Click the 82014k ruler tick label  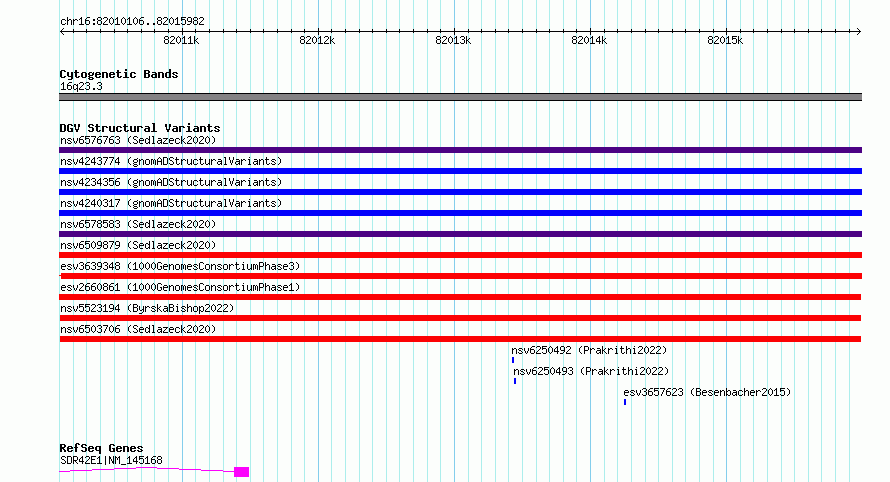(x=589, y=40)
